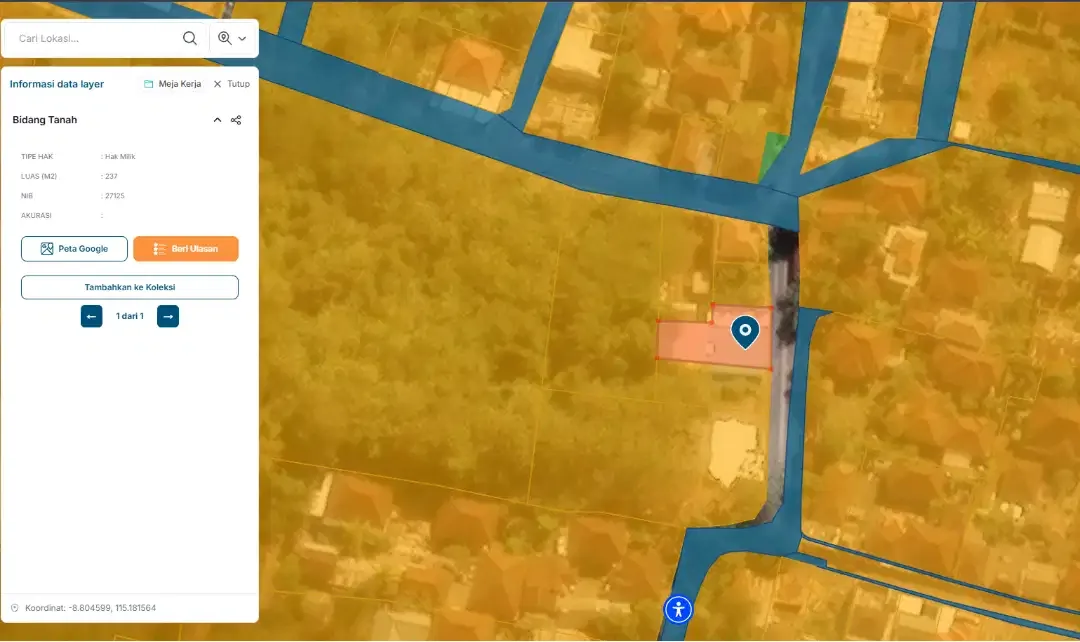
Task: Open Peta Google view
Action: pos(74,249)
